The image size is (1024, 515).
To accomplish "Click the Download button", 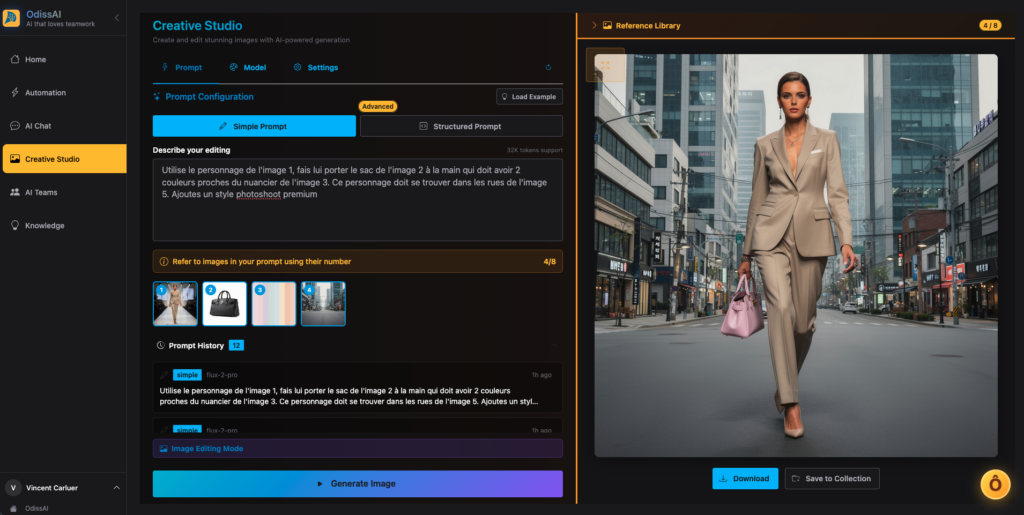I will coord(745,478).
